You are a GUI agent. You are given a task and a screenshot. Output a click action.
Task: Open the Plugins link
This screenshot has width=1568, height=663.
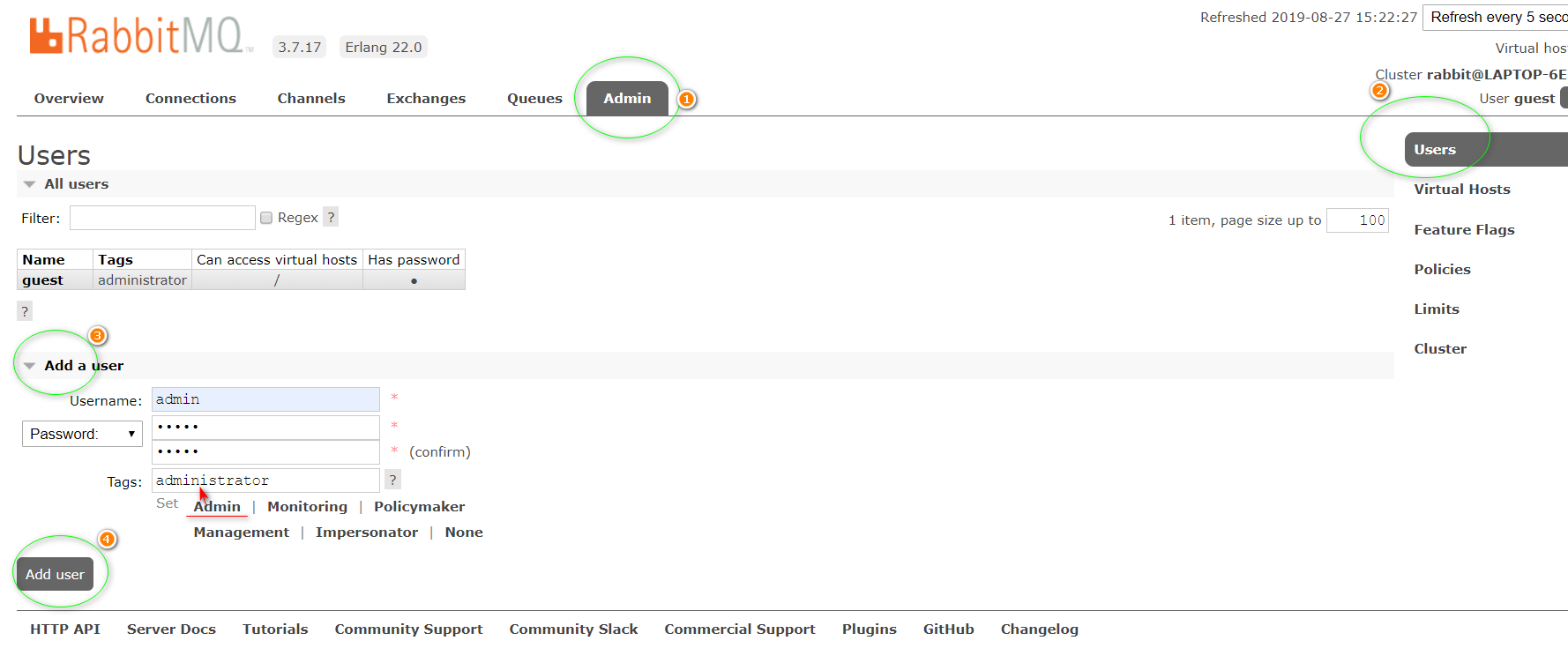click(869, 629)
